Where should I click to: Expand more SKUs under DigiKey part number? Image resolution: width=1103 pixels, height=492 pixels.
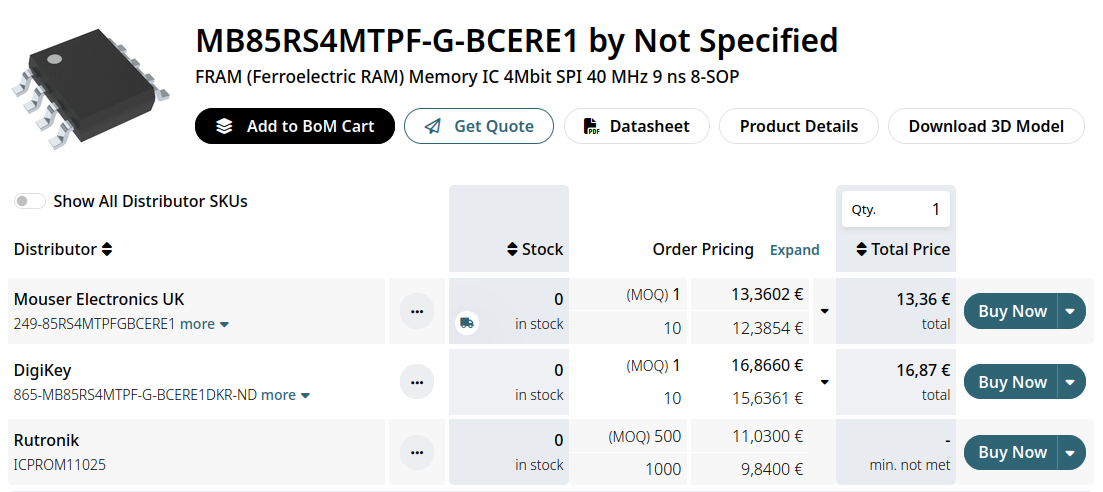click(x=285, y=395)
